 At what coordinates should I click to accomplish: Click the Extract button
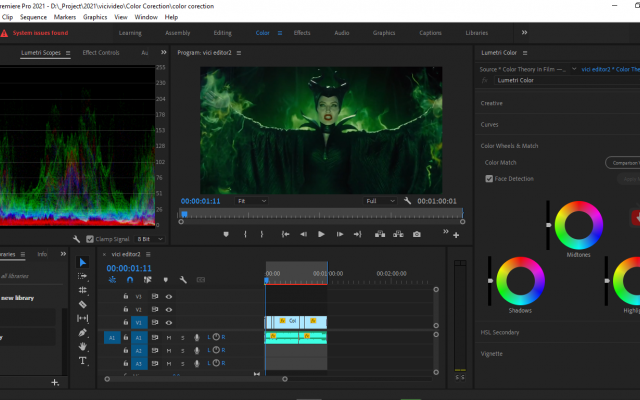coord(398,234)
